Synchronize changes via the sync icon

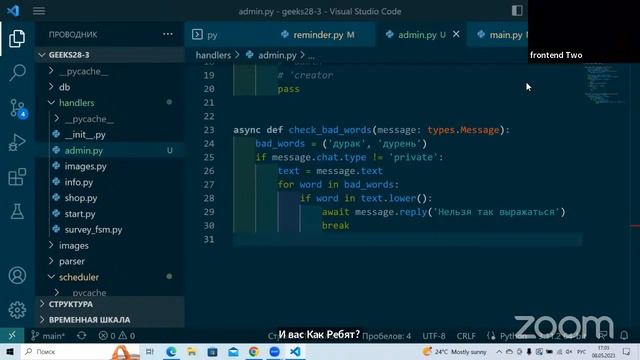coord(82,336)
